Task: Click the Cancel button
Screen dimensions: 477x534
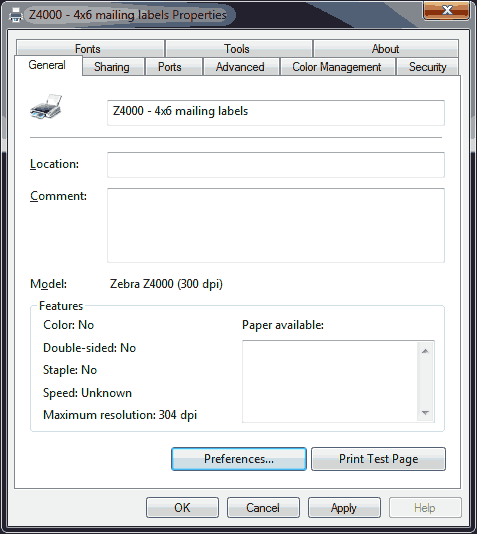Action: pos(263,507)
